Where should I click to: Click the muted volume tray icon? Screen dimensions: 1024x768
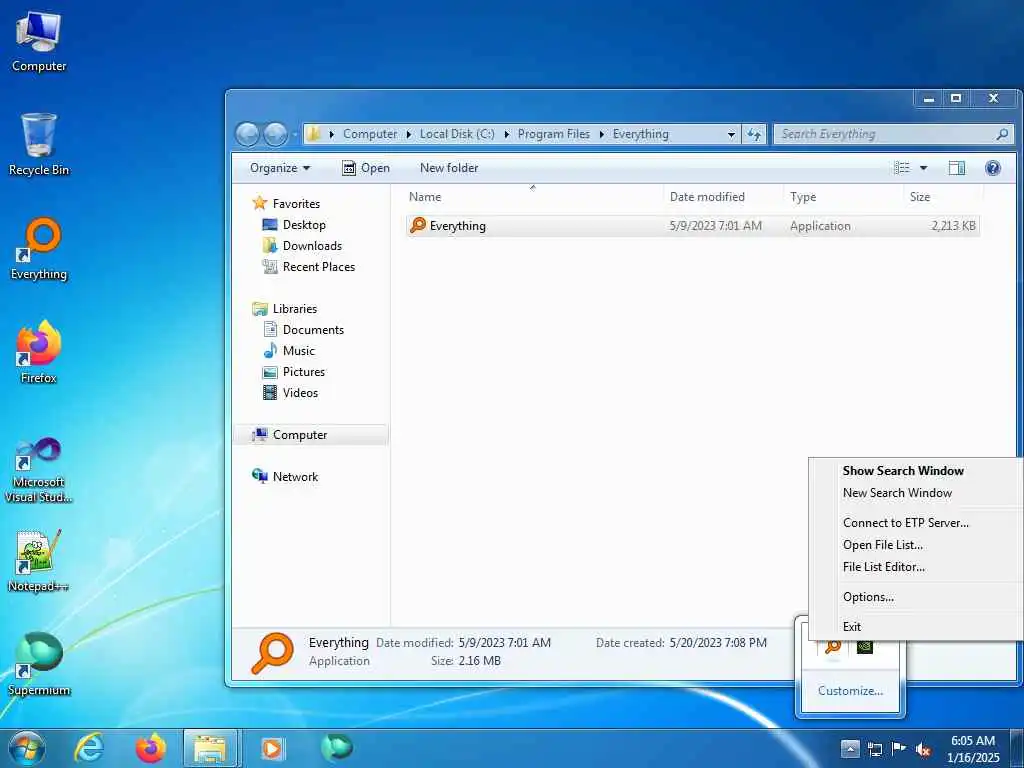coord(923,749)
